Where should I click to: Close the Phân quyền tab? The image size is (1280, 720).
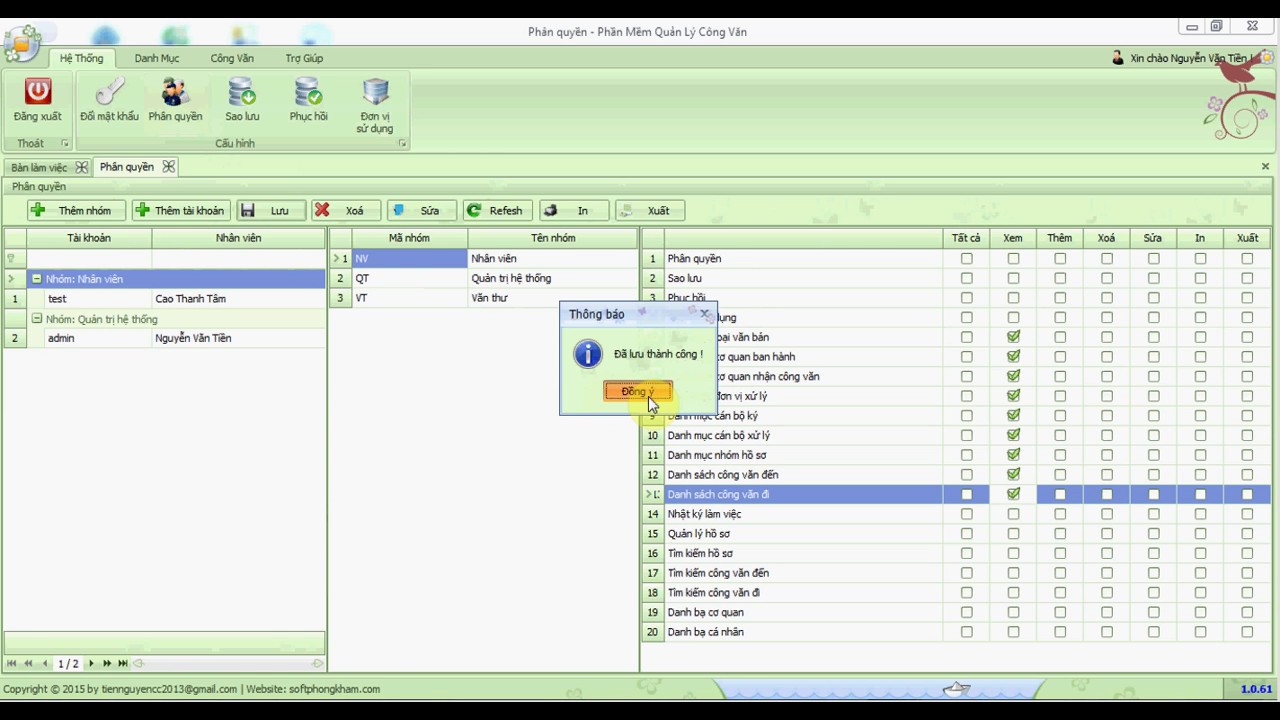[168, 166]
